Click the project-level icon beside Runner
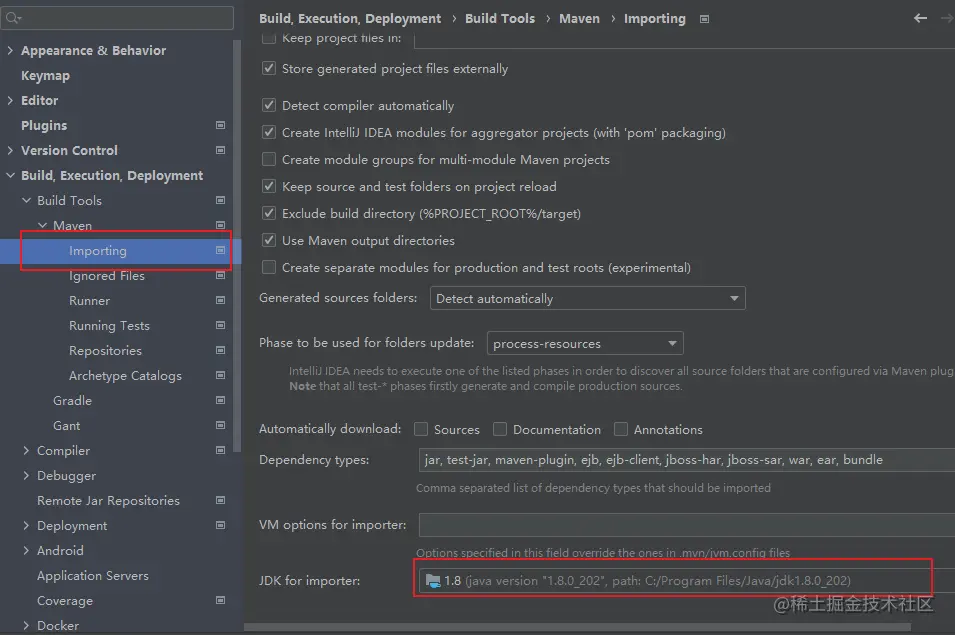 pos(220,300)
